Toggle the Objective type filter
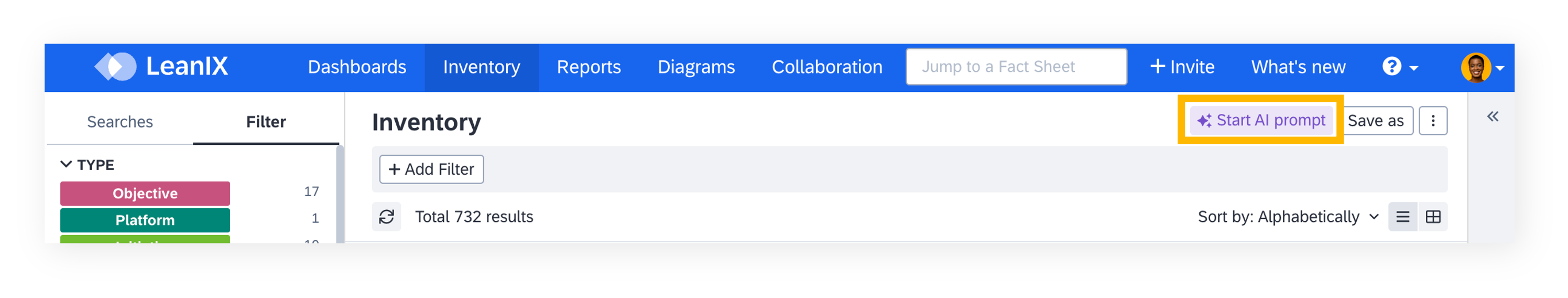This screenshot has width=1568, height=298. pyautogui.click(x=145, y=193)
